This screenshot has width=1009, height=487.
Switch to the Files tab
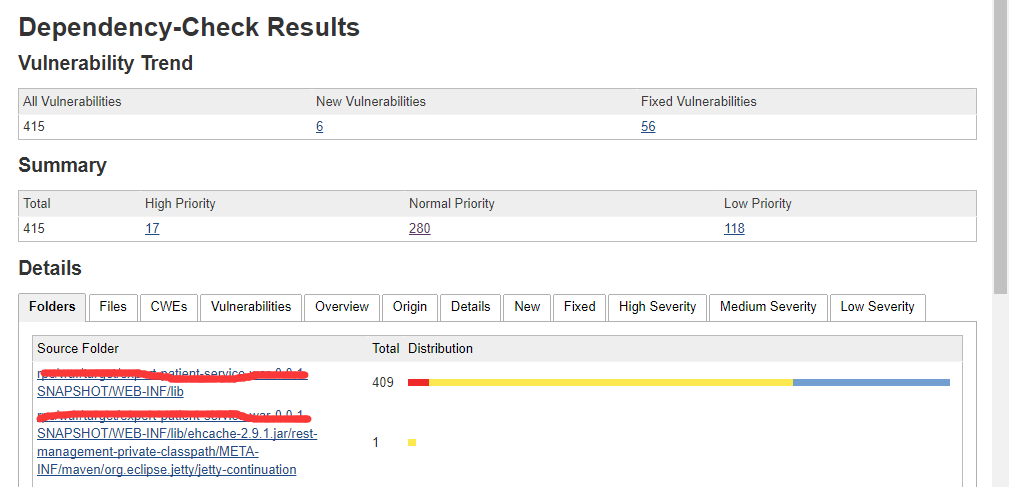113,307
